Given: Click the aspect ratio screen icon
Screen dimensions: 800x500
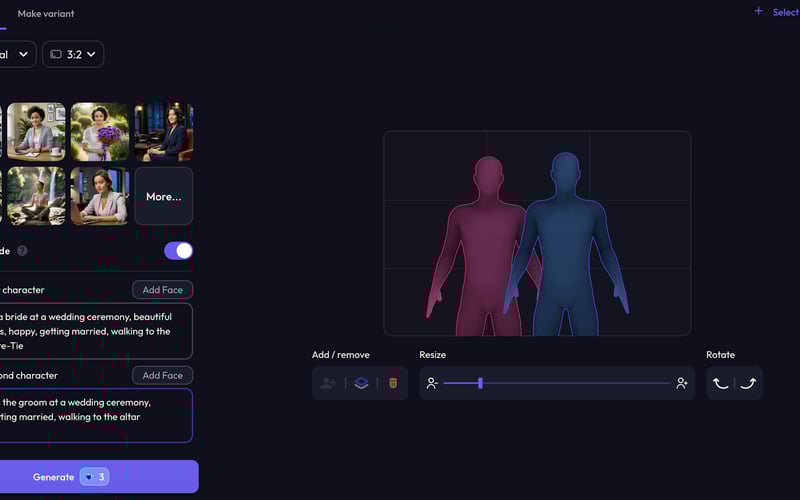Looking at the screenshot, I should [x=56, y=54].
